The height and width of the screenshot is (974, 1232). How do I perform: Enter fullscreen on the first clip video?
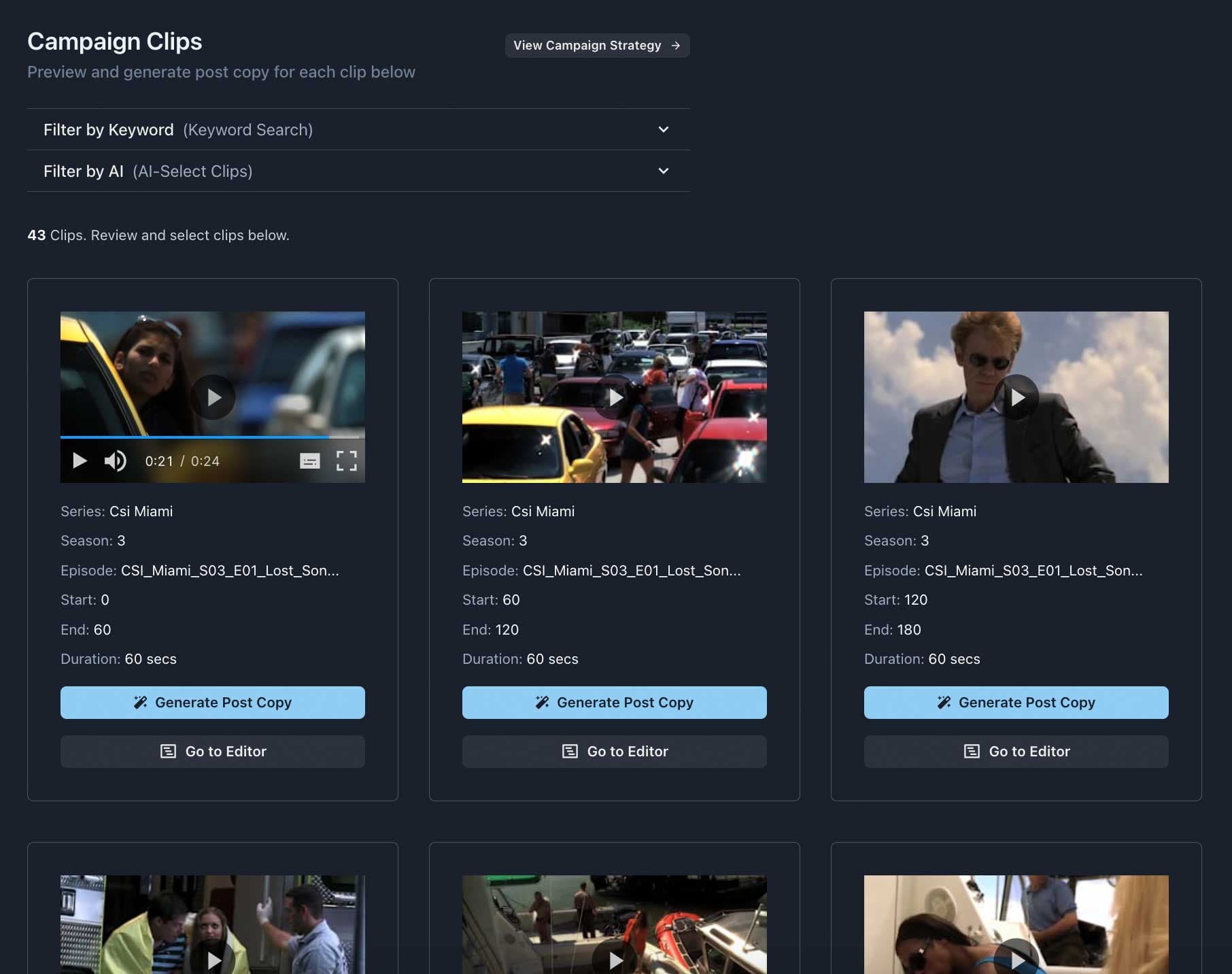pos(347,461)
